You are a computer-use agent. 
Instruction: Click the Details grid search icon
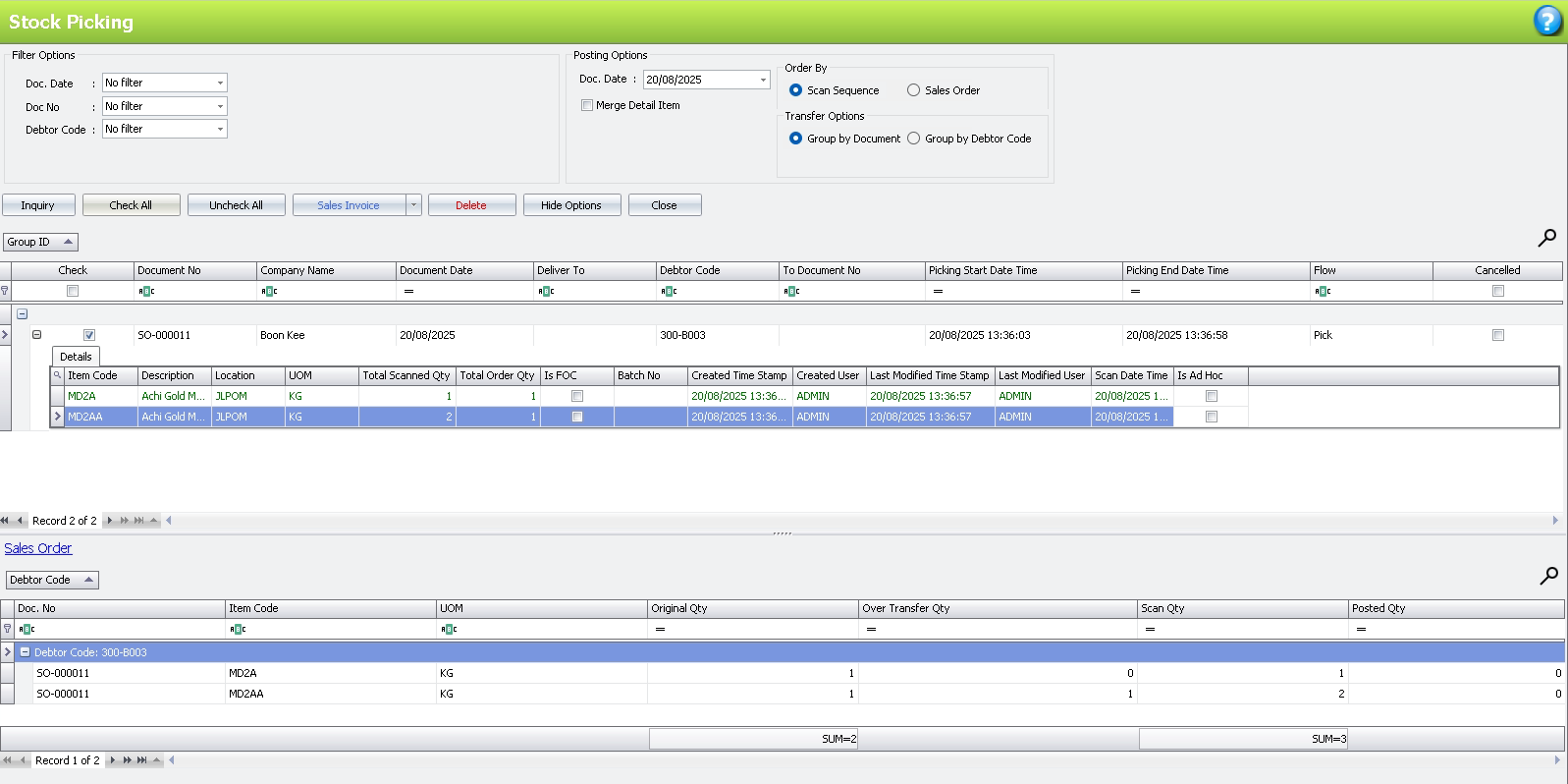coord(58,375)
